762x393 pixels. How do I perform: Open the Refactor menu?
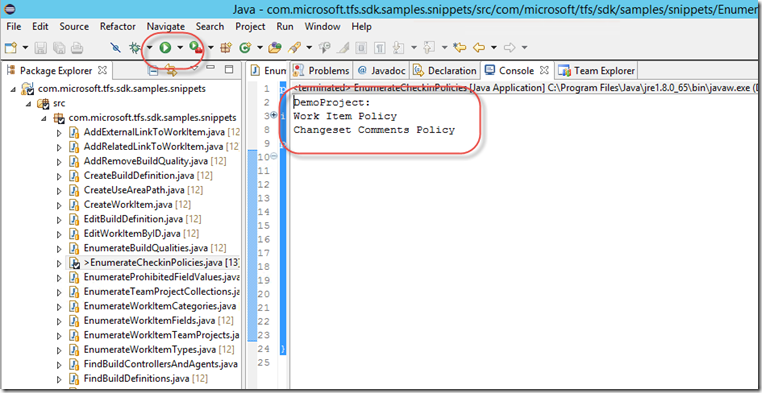[118, 26]
